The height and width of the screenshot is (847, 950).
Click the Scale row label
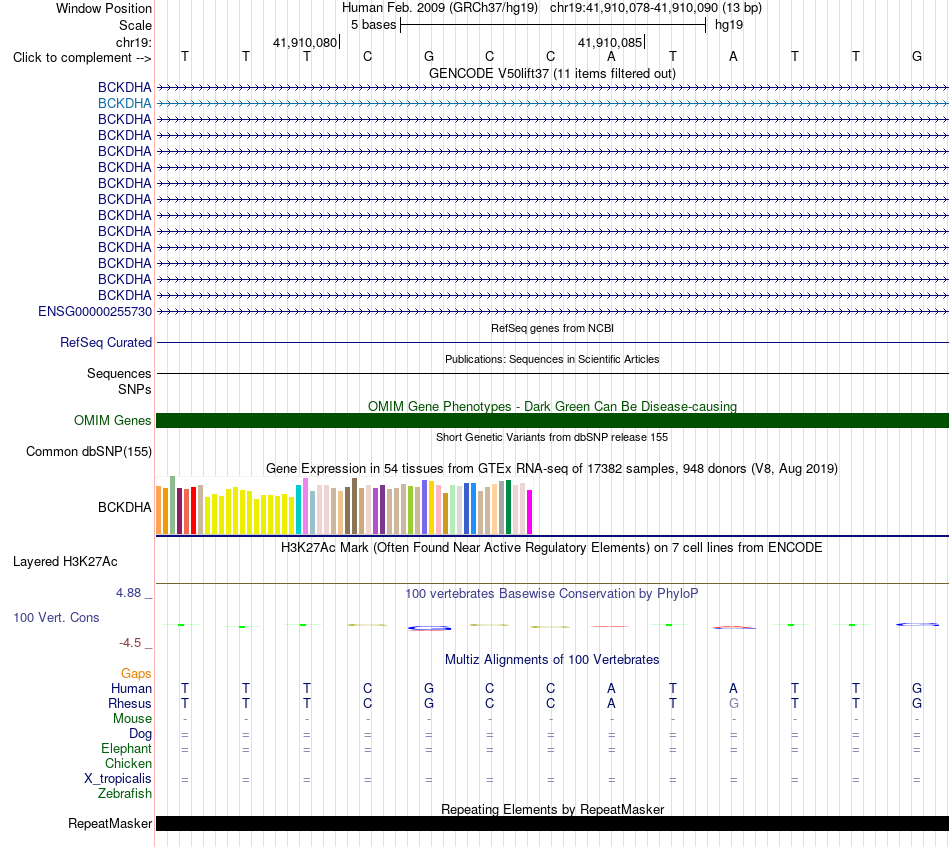click(135, 25)
